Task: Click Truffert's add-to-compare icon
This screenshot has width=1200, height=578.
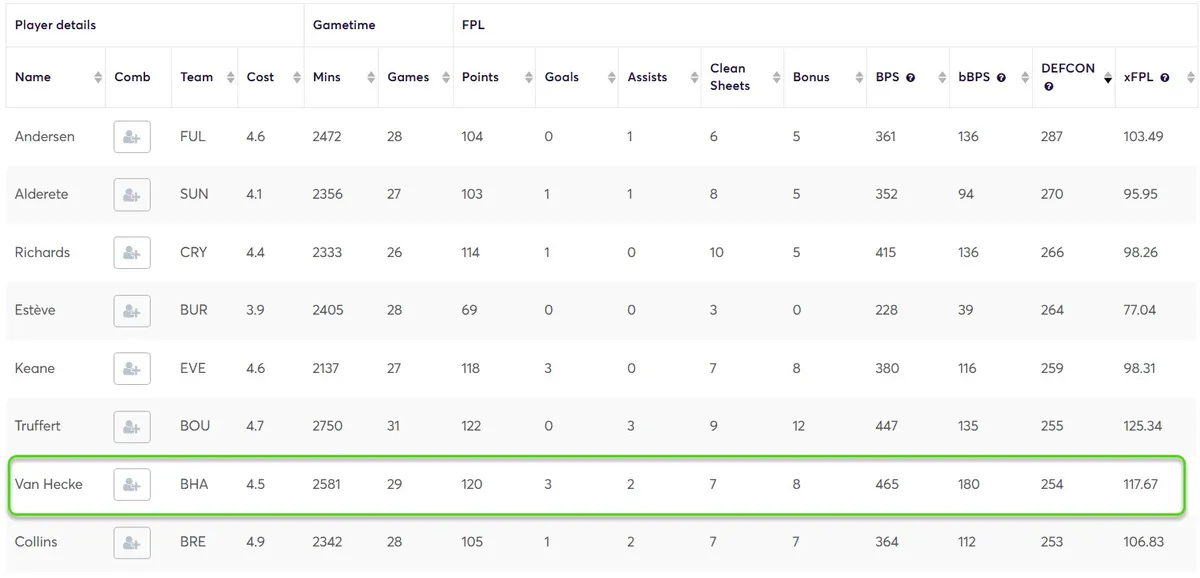Action: [x=132, y=427]
